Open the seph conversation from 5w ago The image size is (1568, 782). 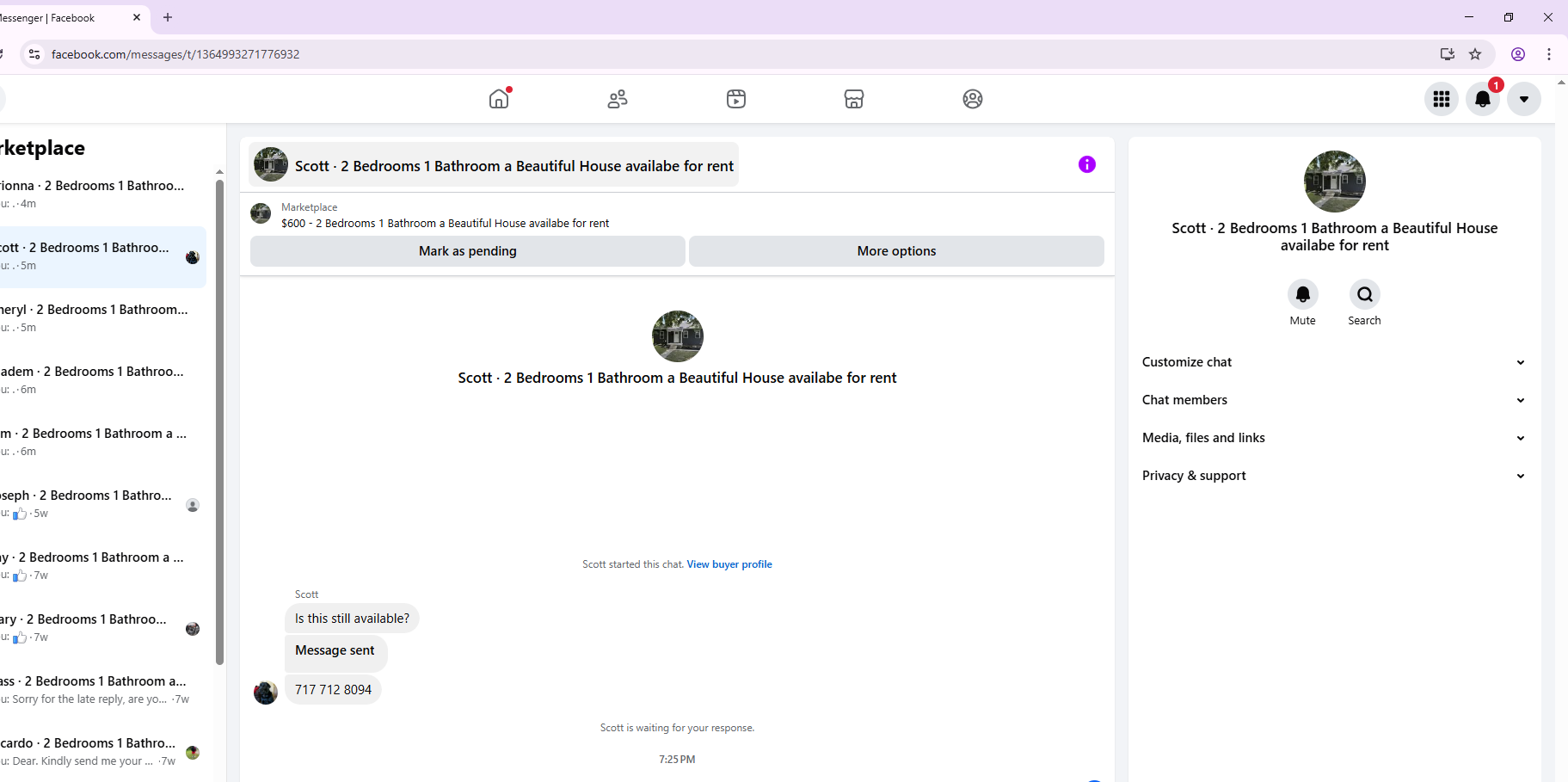click(103, 505)
